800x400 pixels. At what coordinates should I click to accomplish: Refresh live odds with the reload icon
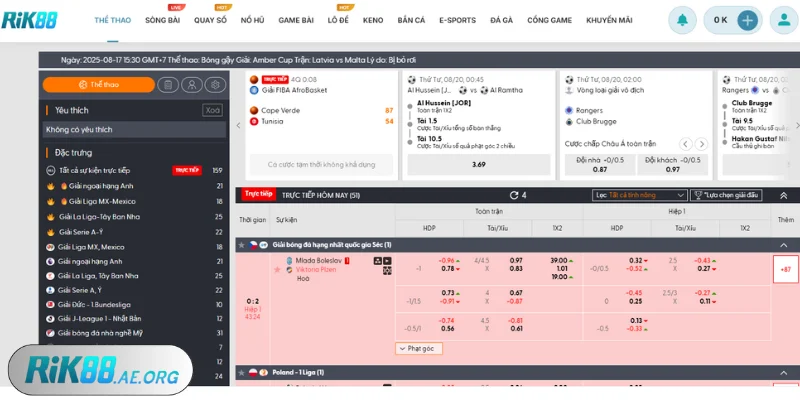[x=514, y=195]
